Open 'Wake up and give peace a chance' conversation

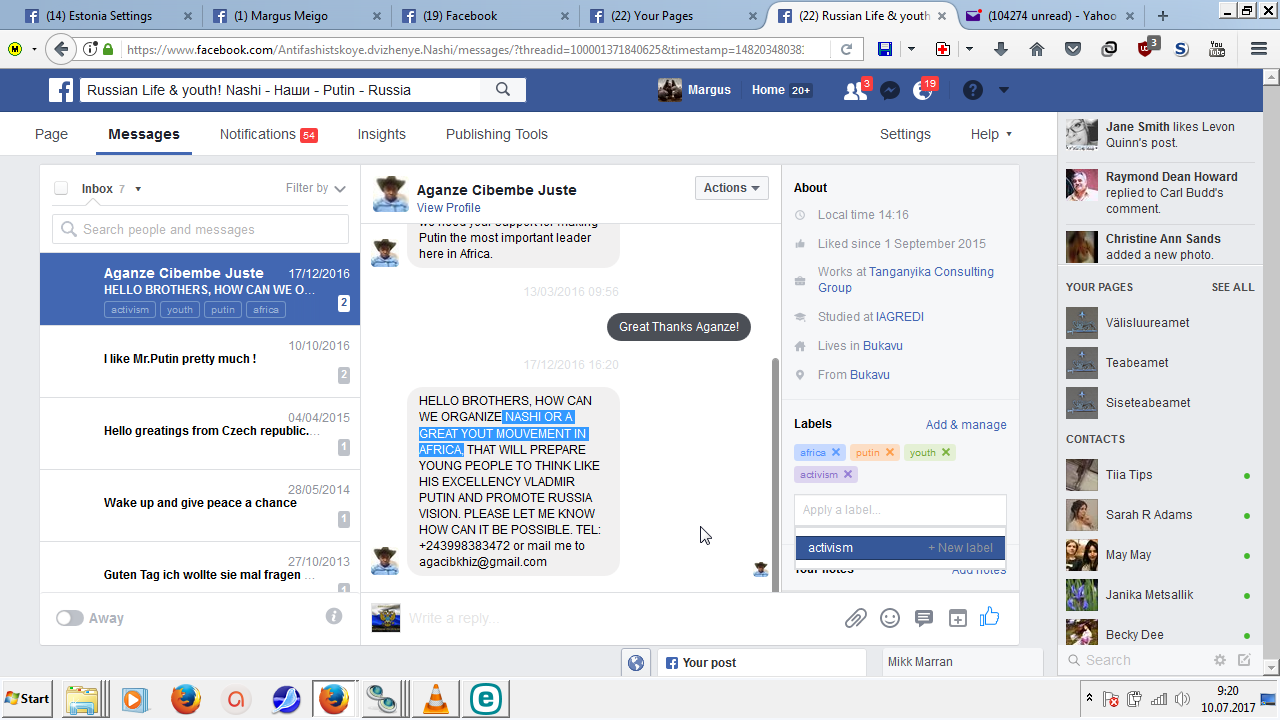(x=200, y=504)
